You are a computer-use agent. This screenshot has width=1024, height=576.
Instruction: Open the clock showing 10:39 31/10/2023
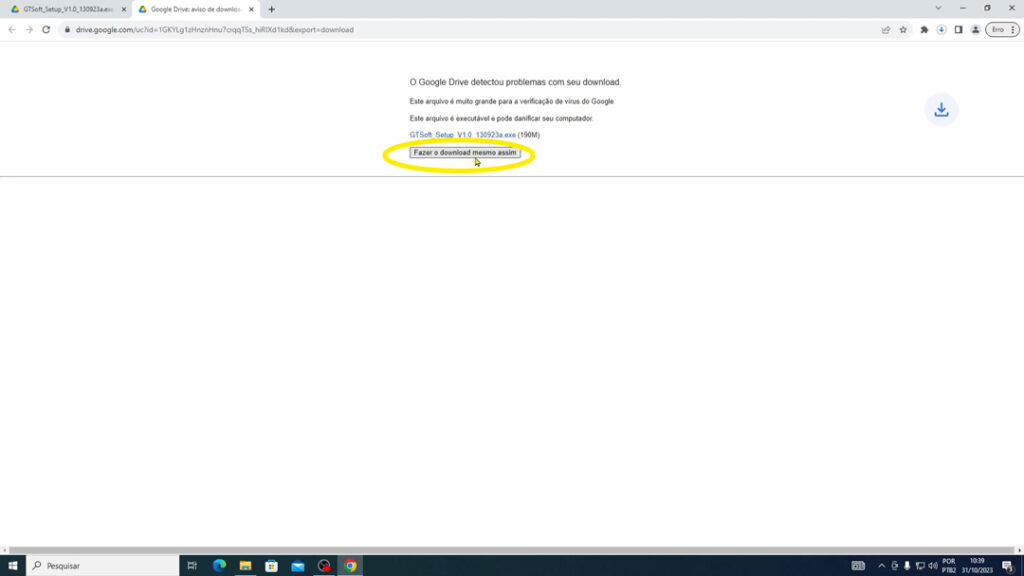pos(977,566)
